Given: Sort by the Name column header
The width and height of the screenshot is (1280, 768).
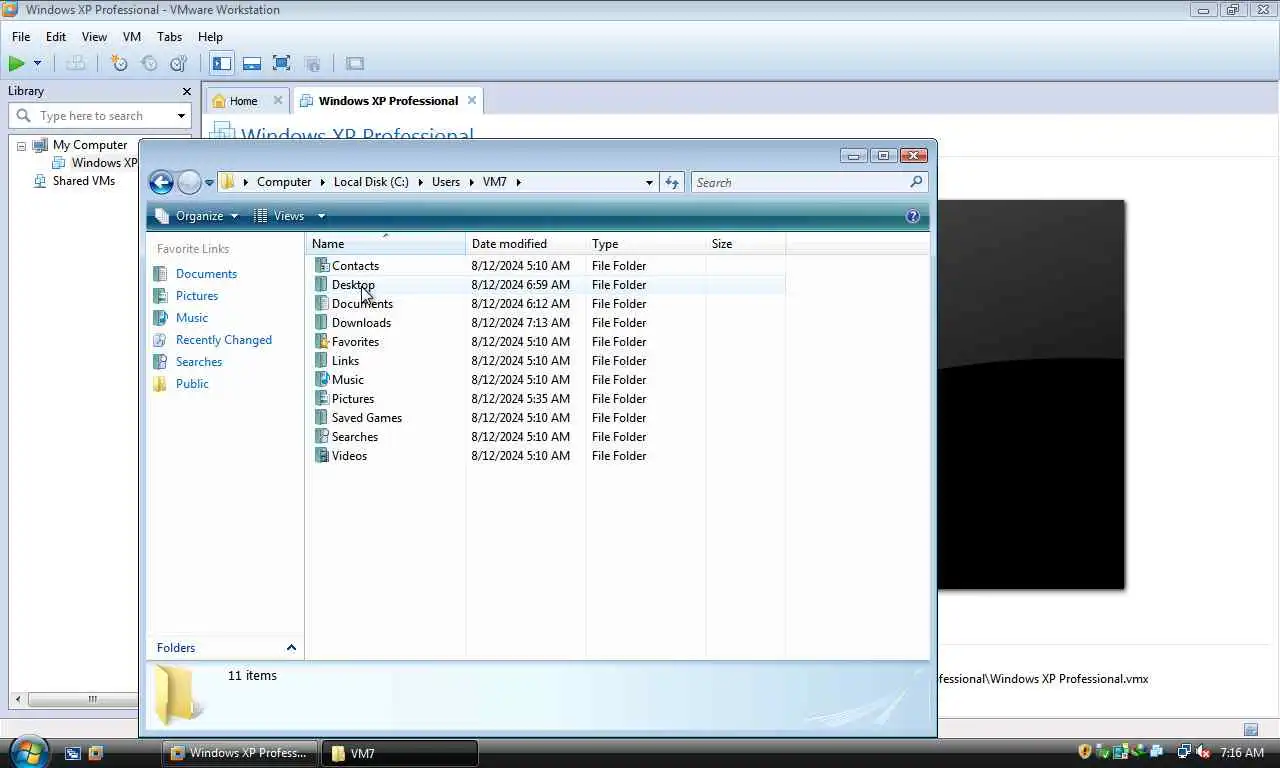Looking at the screenshot, I should 385,243.
